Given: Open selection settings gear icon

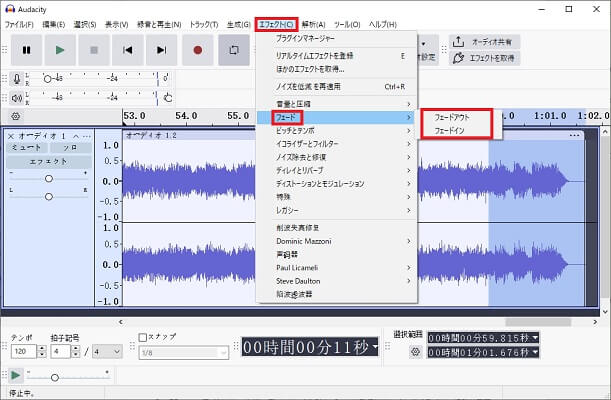Looking at the screenshot, I should tap(416, 352).
